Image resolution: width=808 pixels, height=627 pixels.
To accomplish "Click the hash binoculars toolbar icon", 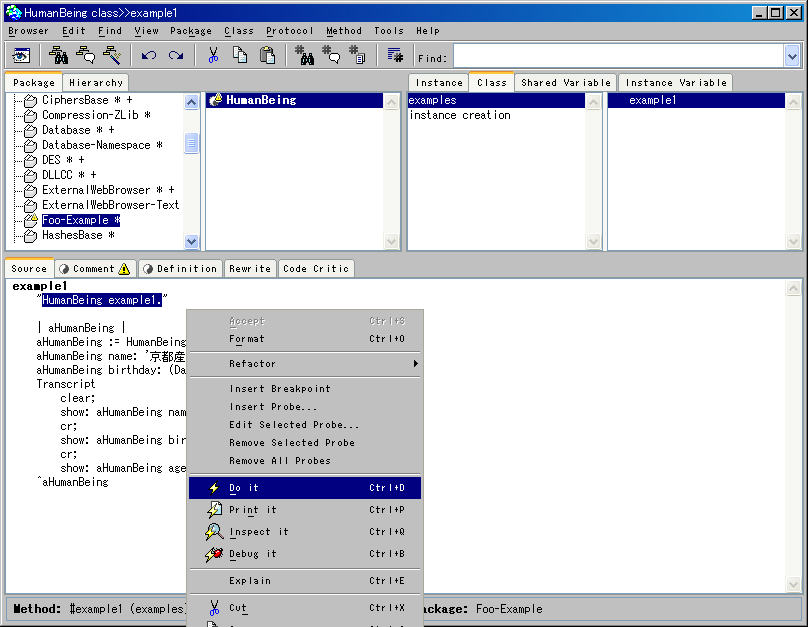I will 304,55.
